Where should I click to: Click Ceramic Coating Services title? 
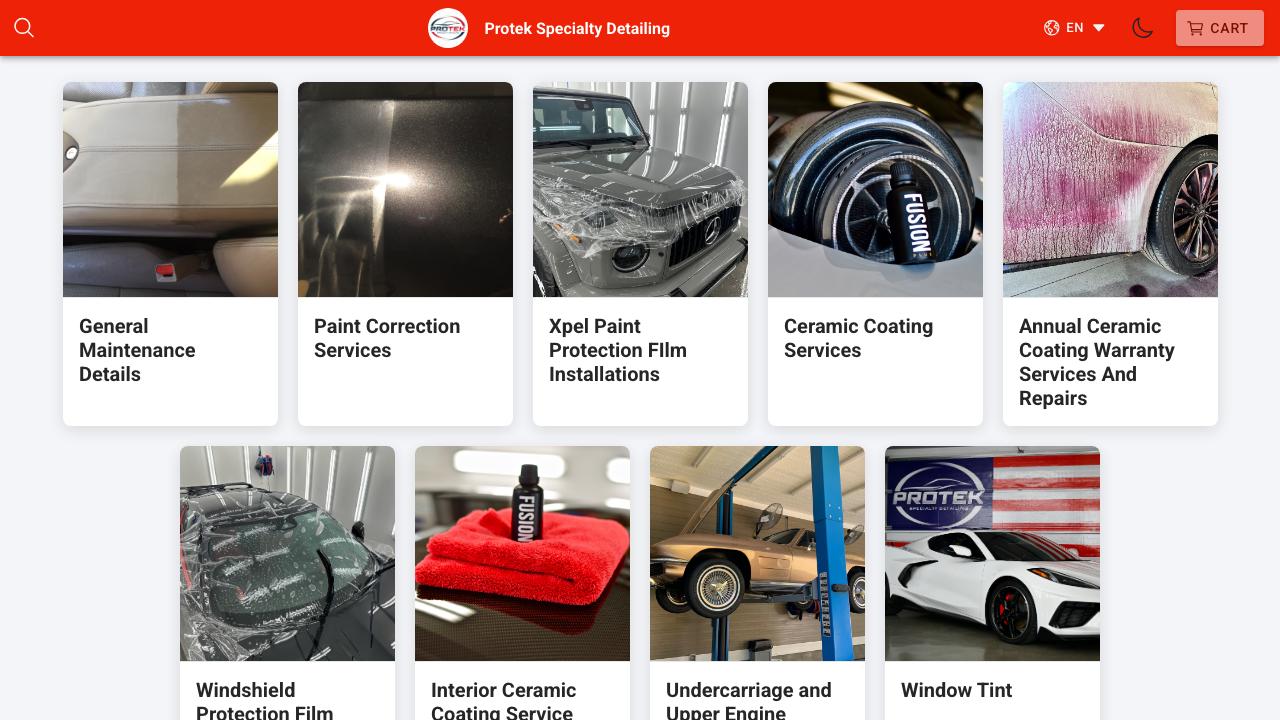858,338
